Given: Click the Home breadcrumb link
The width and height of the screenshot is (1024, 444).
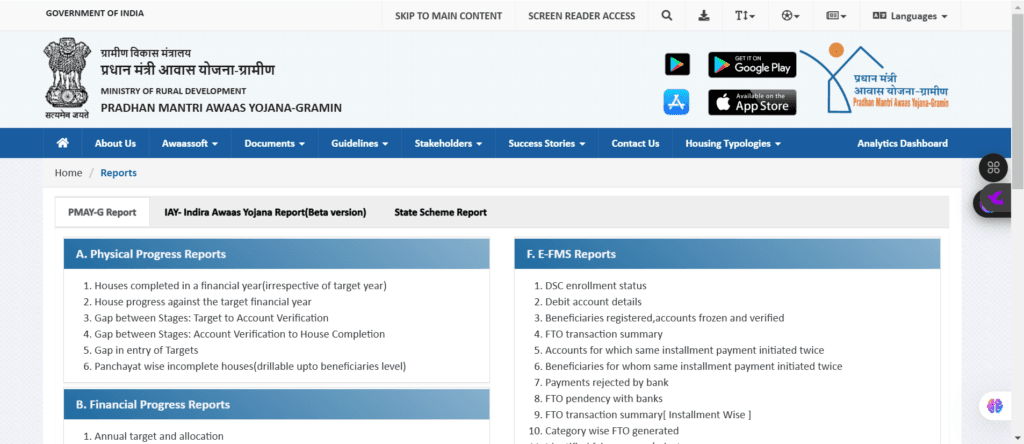Looking at the screenshot, I should (x=68, y=173).
